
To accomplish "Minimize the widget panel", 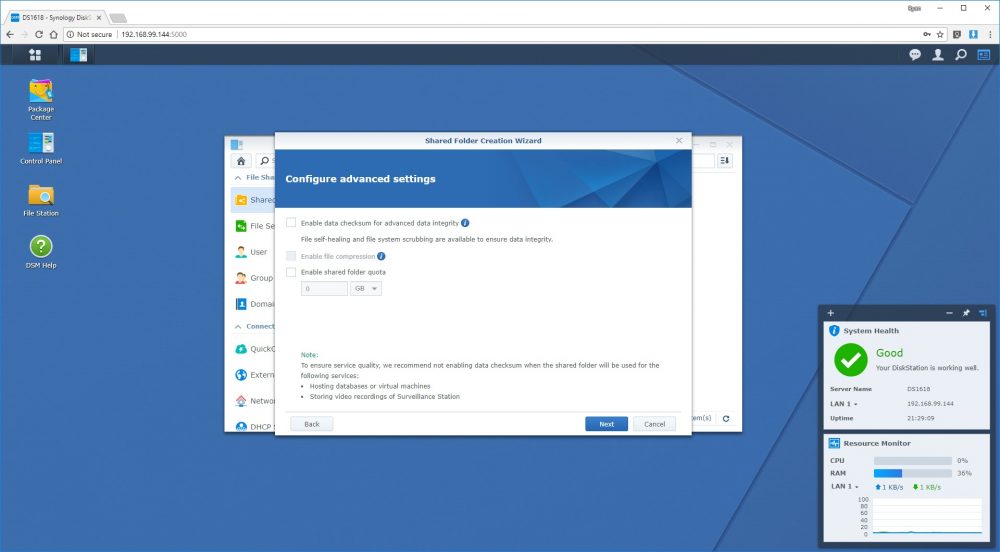I will click(x=949, y=313).
